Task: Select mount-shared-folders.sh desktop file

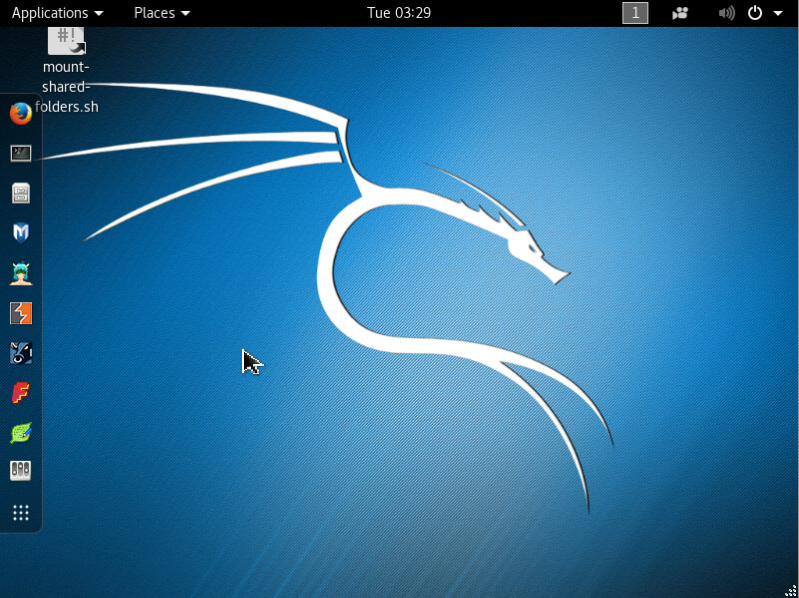Action: pyautogui.click(x=67, y=69)
